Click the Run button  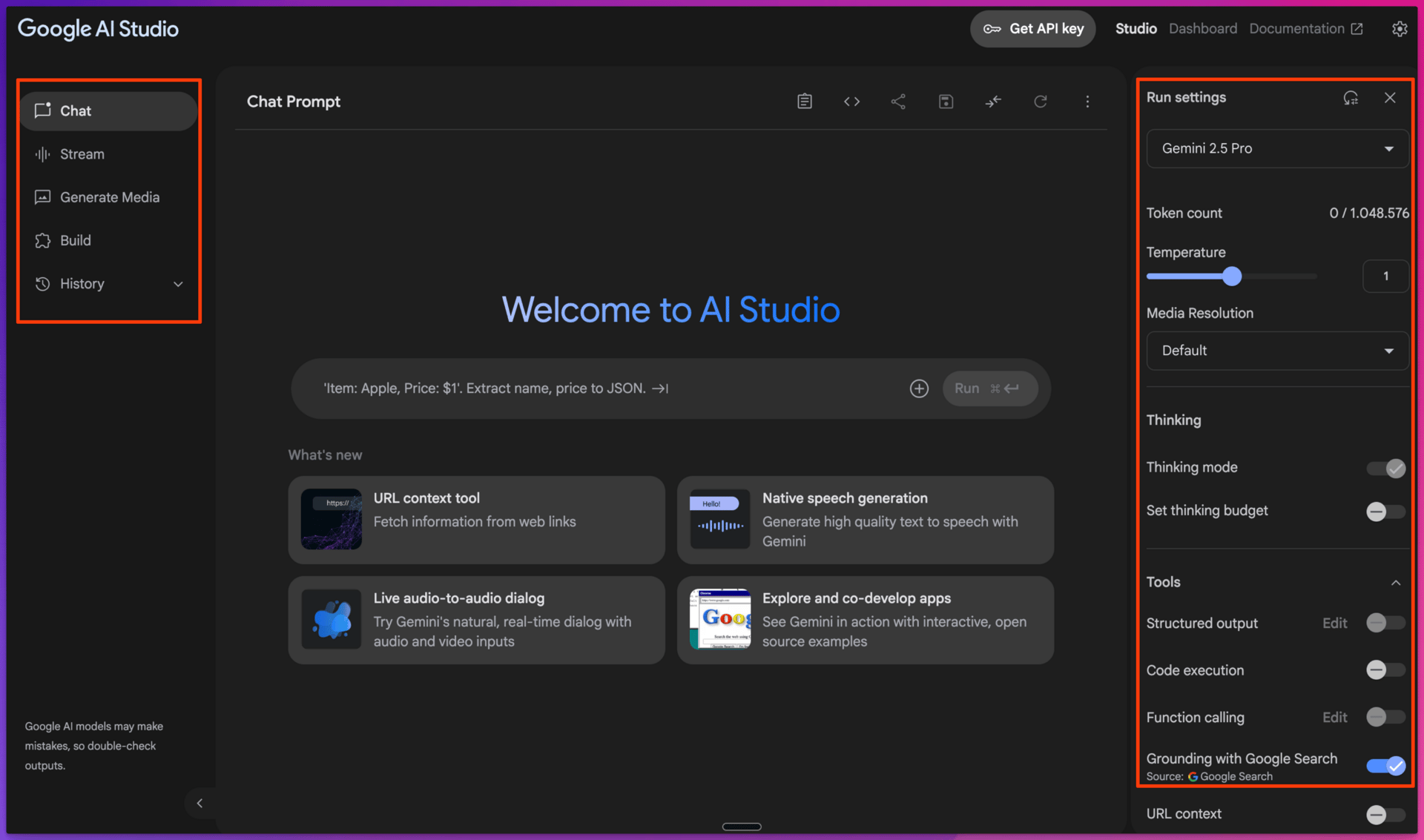989,388
